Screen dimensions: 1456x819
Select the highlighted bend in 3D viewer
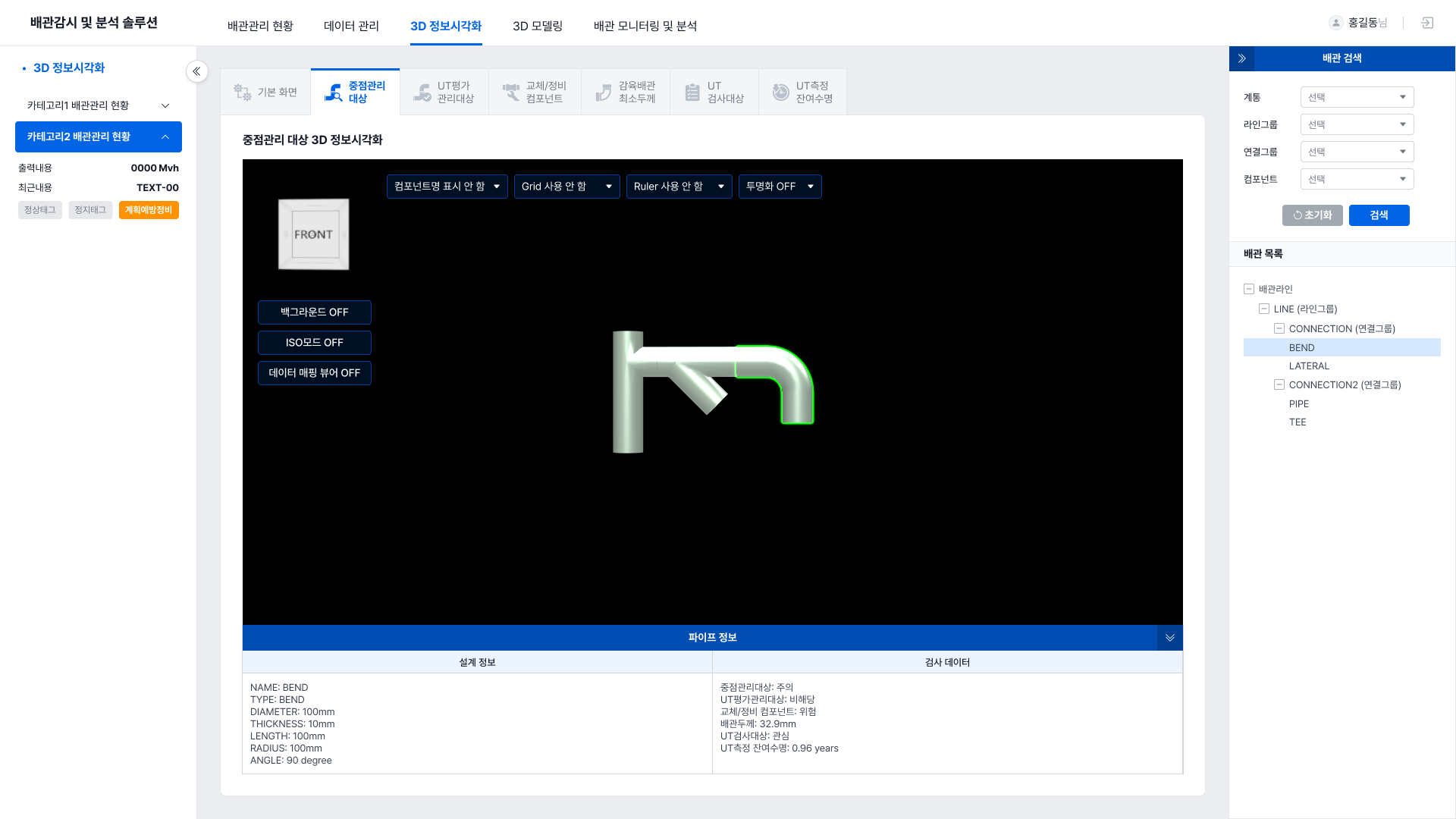tap(789, 372)
